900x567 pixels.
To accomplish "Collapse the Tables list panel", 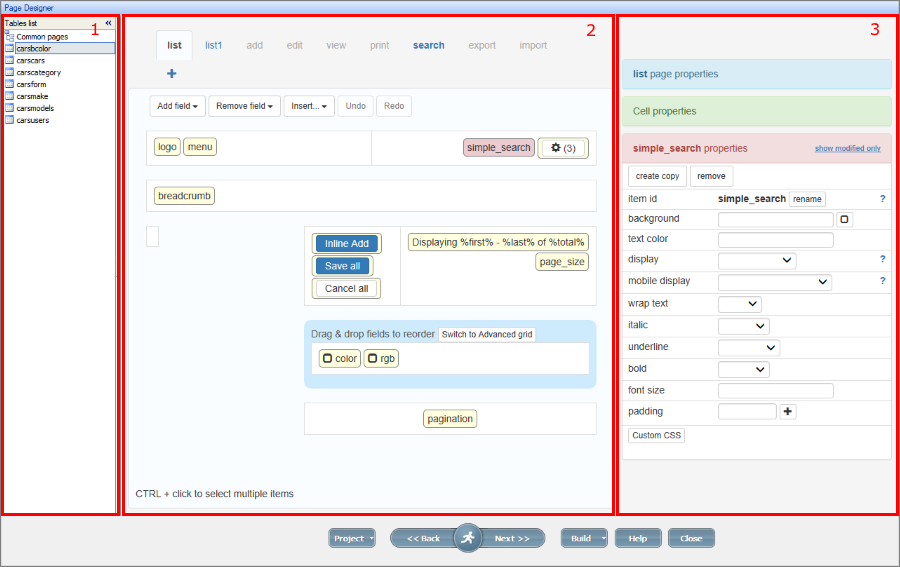I will (x=108, y=23).
